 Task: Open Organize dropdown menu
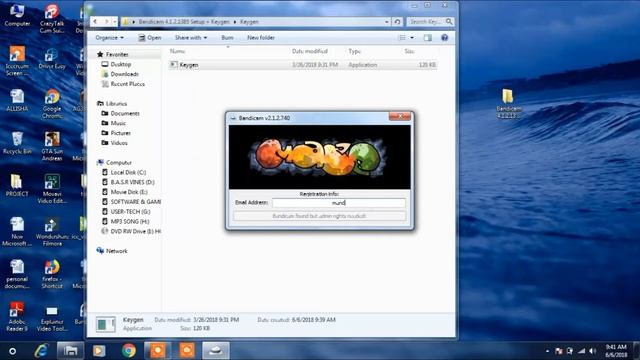[109, 38]
